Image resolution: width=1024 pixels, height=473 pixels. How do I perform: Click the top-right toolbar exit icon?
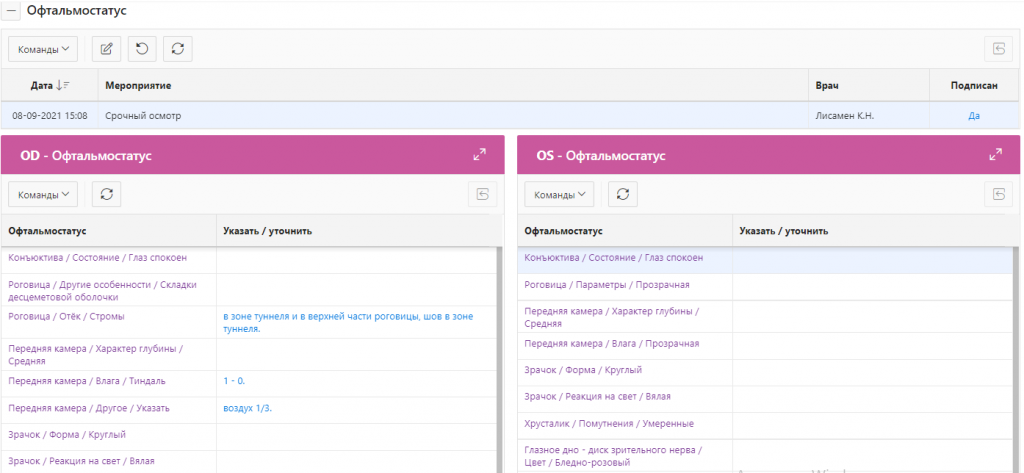tap(998, 48)
